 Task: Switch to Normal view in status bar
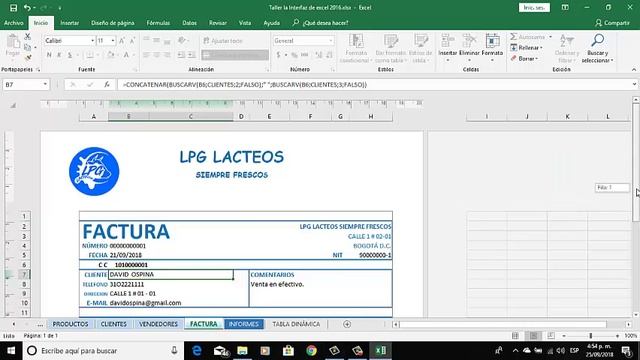(516, 336)
